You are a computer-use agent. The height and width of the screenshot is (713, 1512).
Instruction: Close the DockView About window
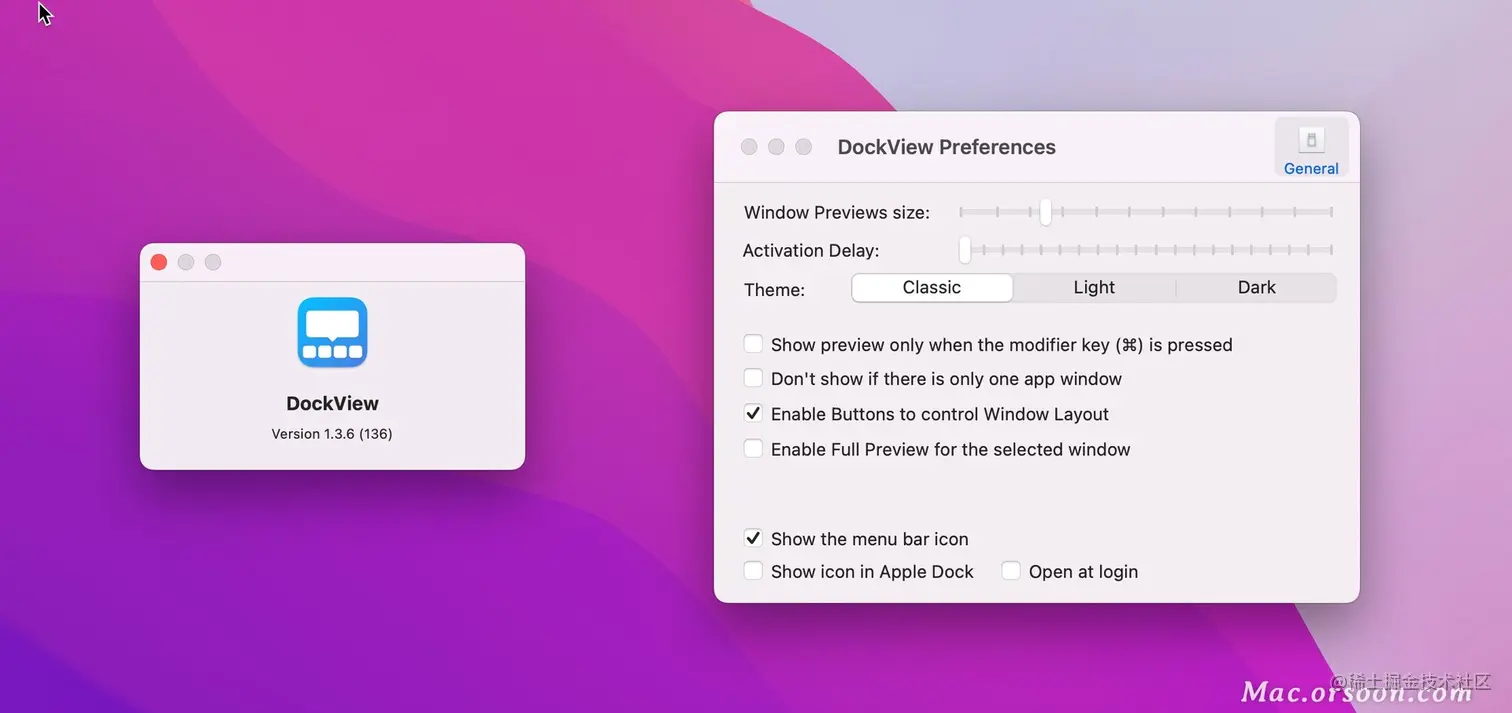tap(158, 262)
